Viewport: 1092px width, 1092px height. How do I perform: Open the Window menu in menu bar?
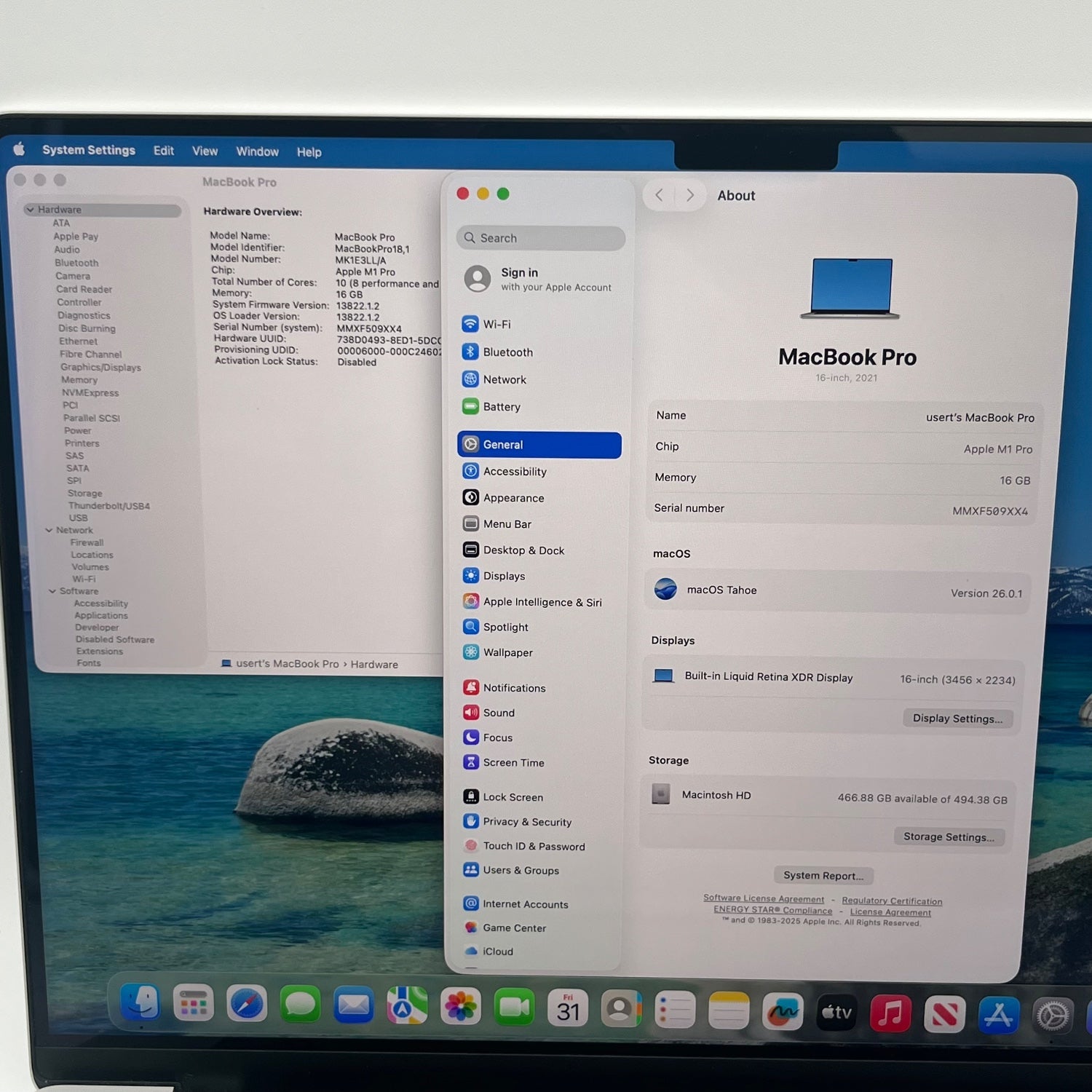(x=257, y=151)
